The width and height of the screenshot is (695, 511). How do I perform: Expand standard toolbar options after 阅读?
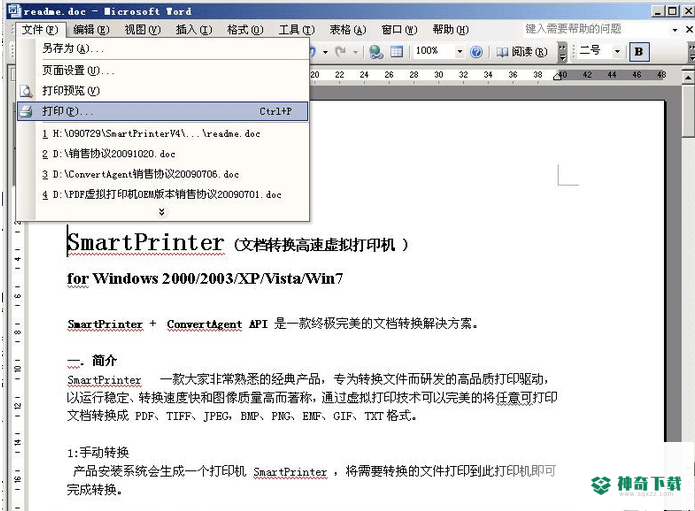pyautogui.click(x=562, y=52)
